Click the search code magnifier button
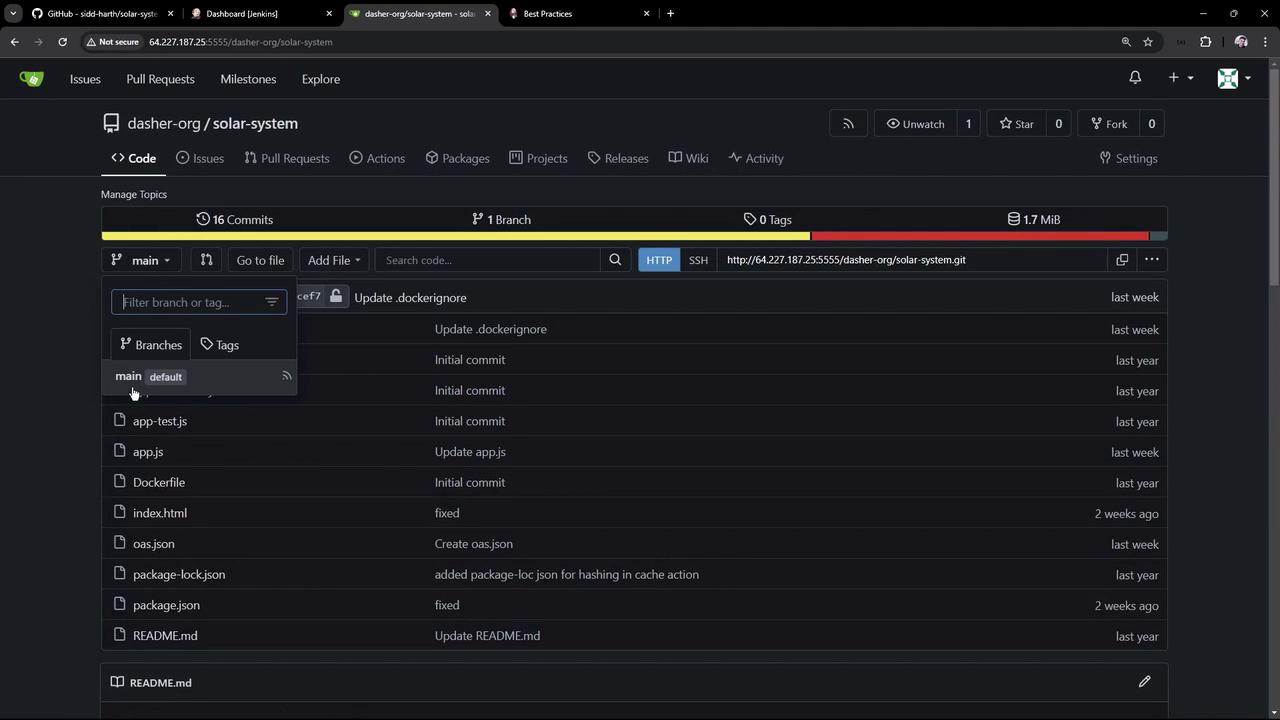The width and height of the screenshot is (1280, 720). 615,260
